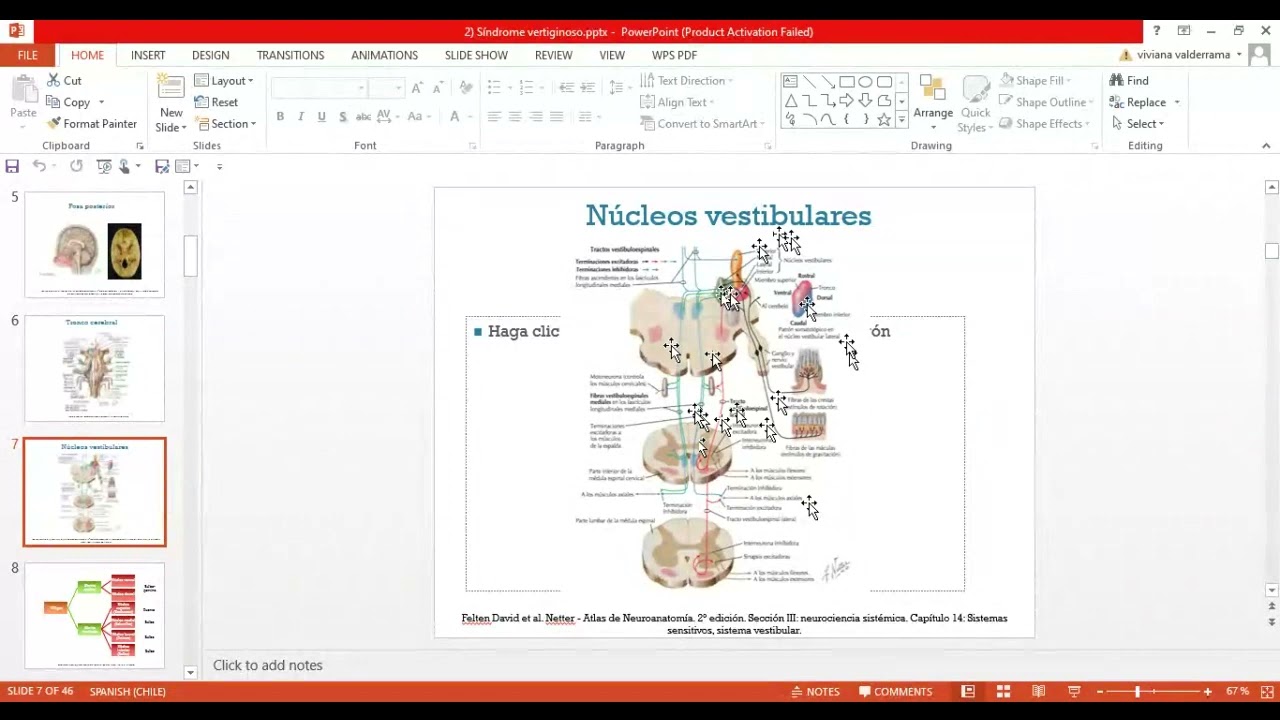Open COMMENTS pane from status bar
This screenshot has height=720, width=1280.
click(895, 691)
